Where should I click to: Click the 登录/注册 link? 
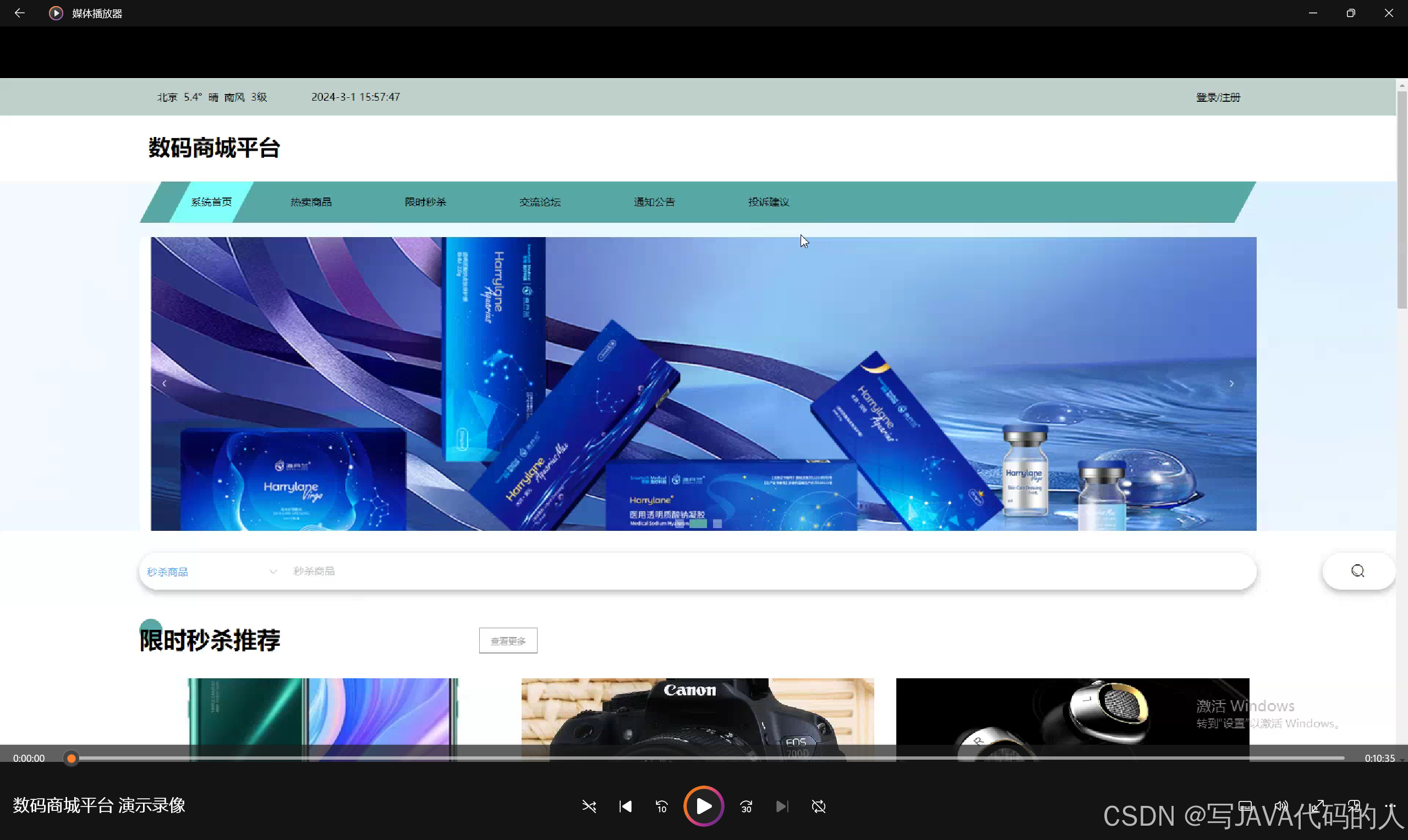click(1218, 97)
